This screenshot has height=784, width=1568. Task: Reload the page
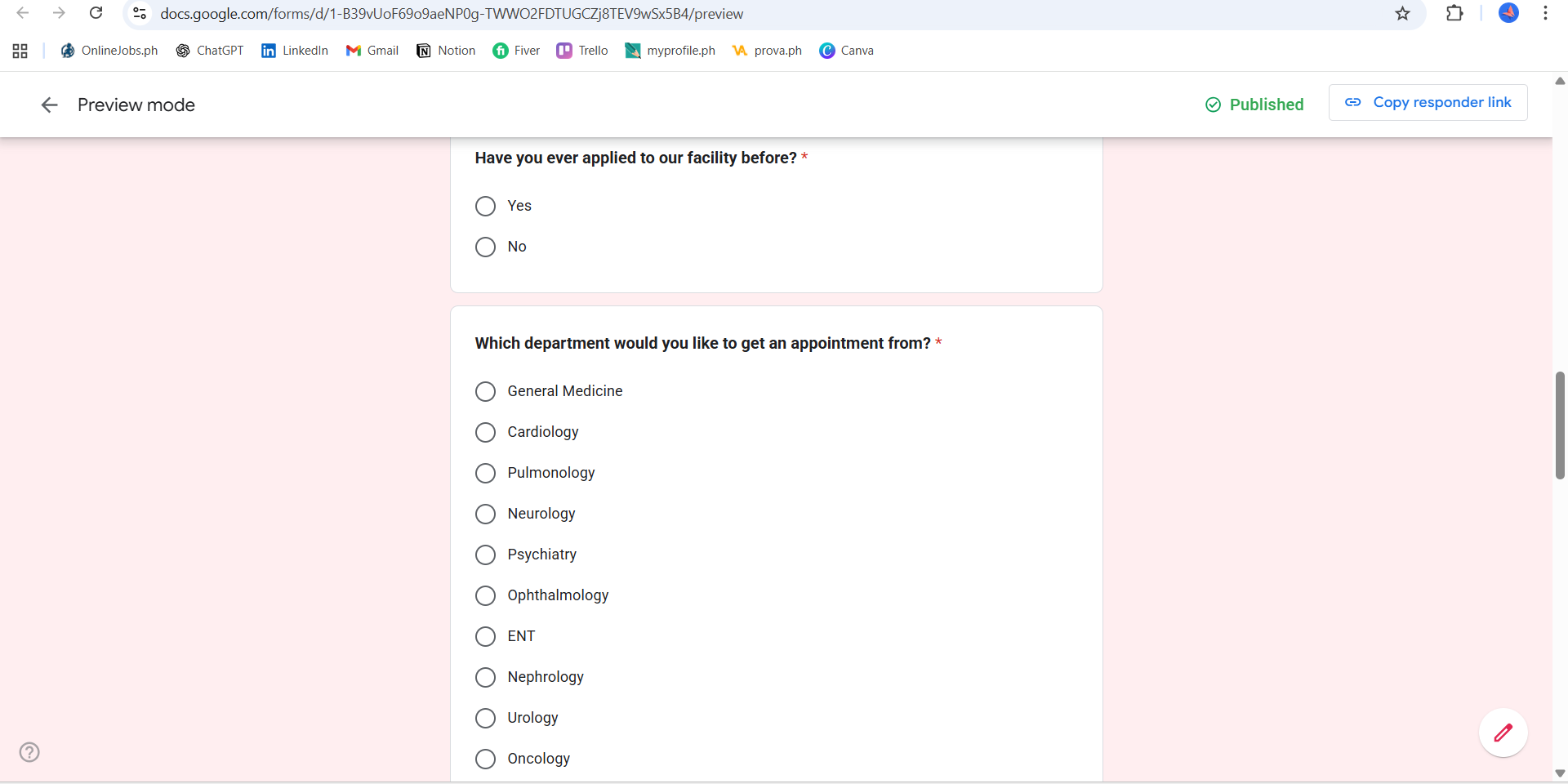point(96,14)
